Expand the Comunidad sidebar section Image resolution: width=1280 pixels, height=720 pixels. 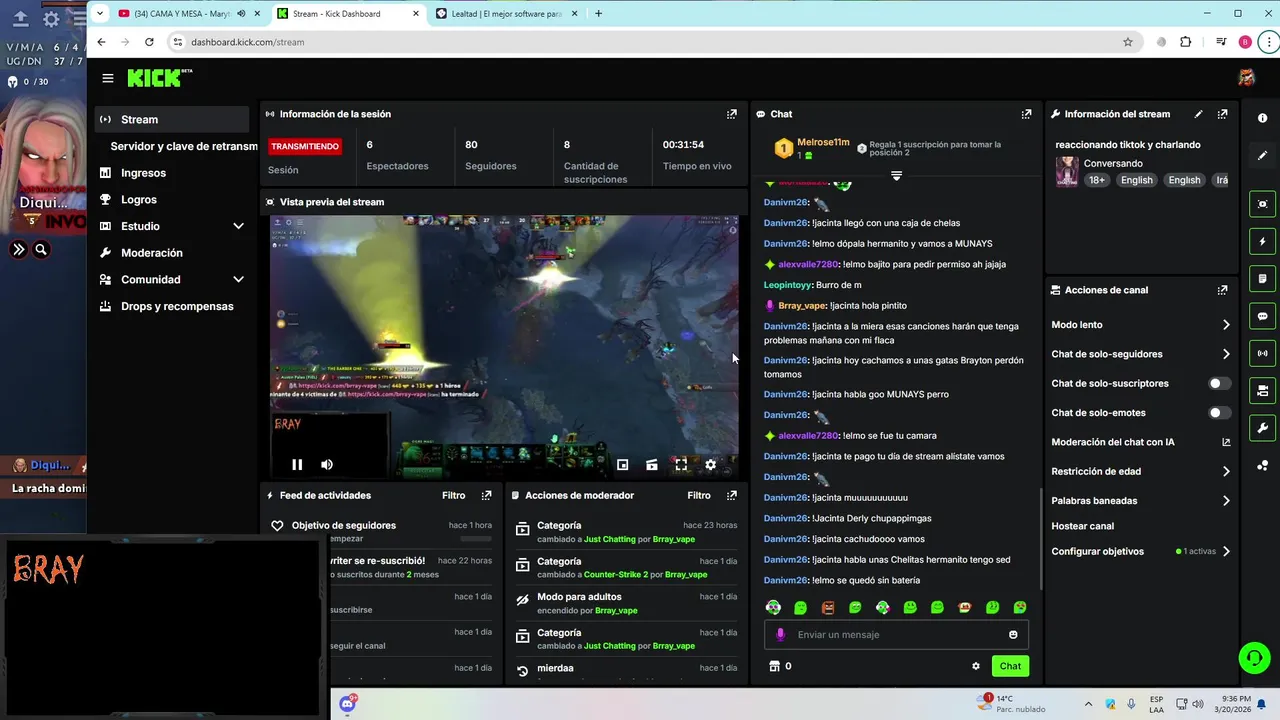(x=238, y=279)
